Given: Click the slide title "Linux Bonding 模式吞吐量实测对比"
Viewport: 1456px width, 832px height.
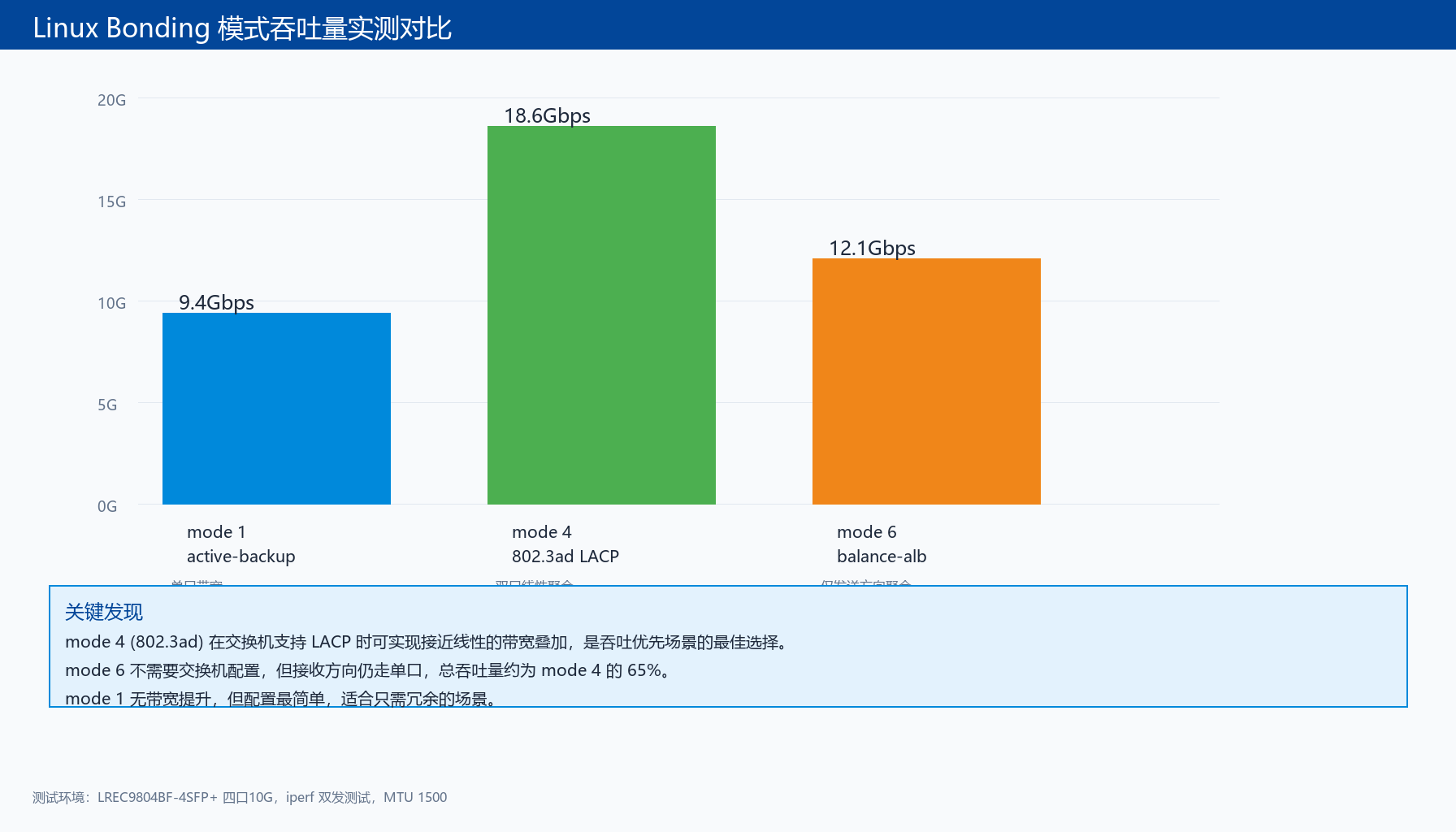Looking at the screenshot, I should [242, 28].
